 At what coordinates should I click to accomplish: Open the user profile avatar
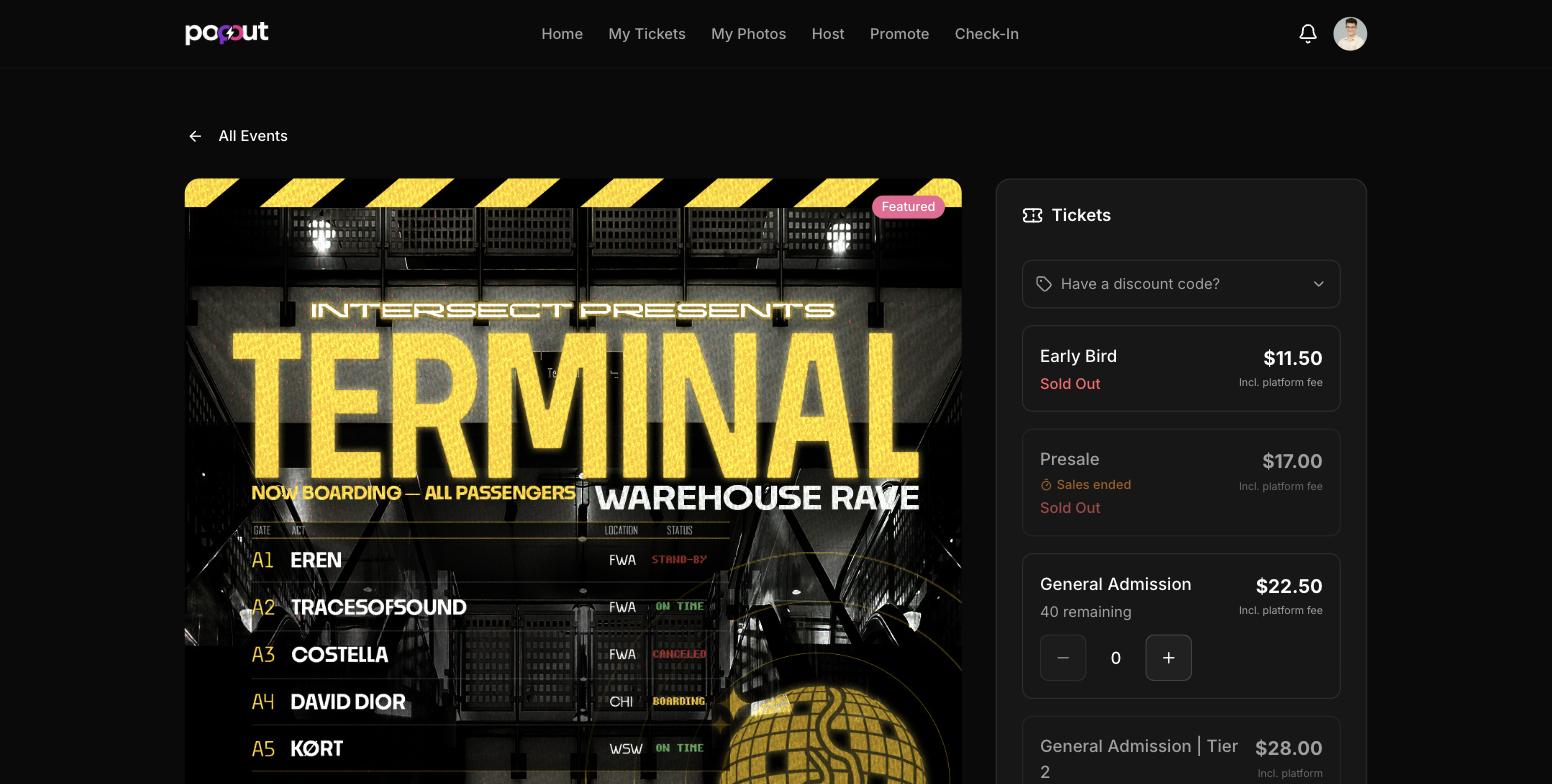1350,34
